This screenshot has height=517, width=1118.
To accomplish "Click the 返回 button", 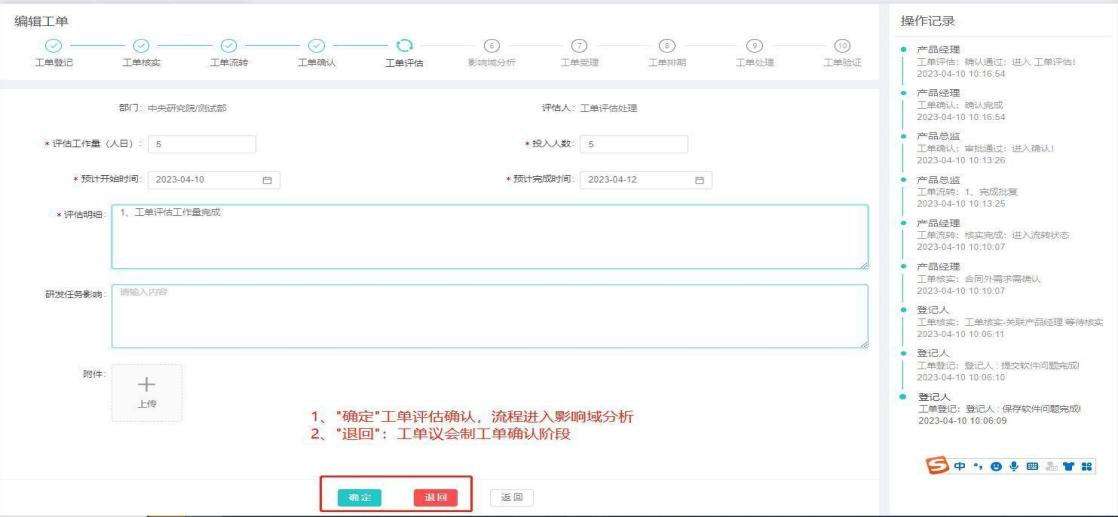I will tap(511, 497).
